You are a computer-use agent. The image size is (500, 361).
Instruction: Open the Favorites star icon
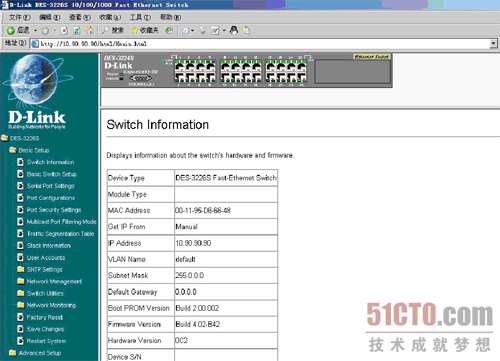click(x=134, y=31)
